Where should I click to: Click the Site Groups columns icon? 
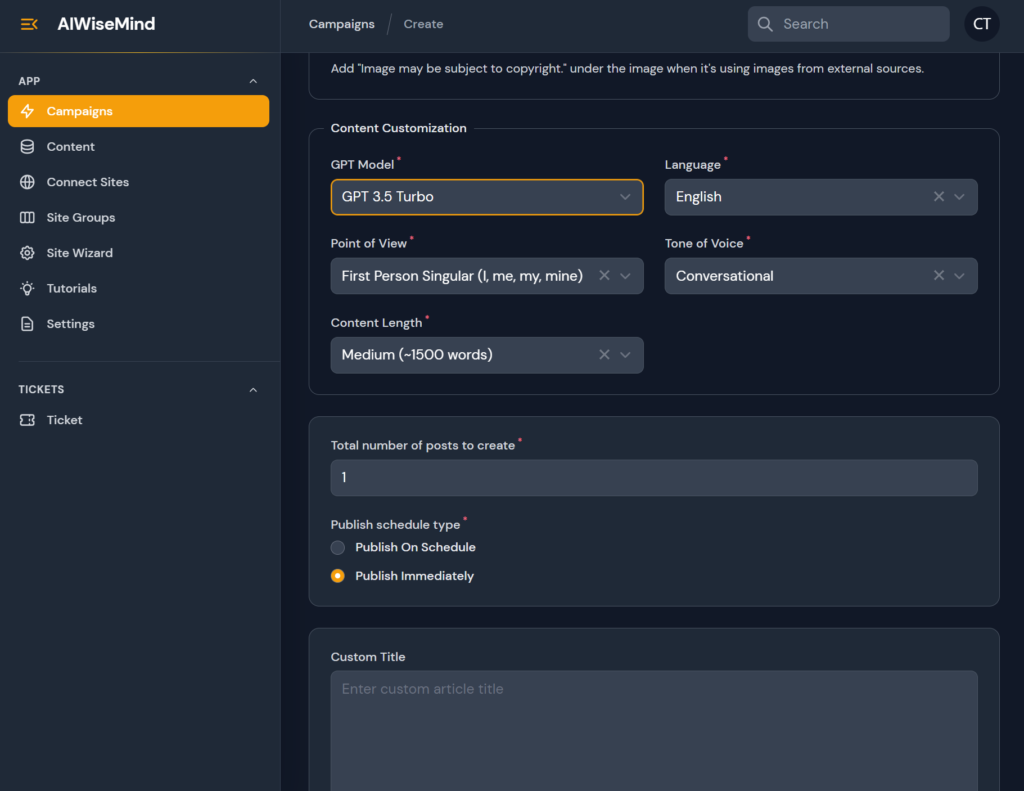click(x=28, y=218)
